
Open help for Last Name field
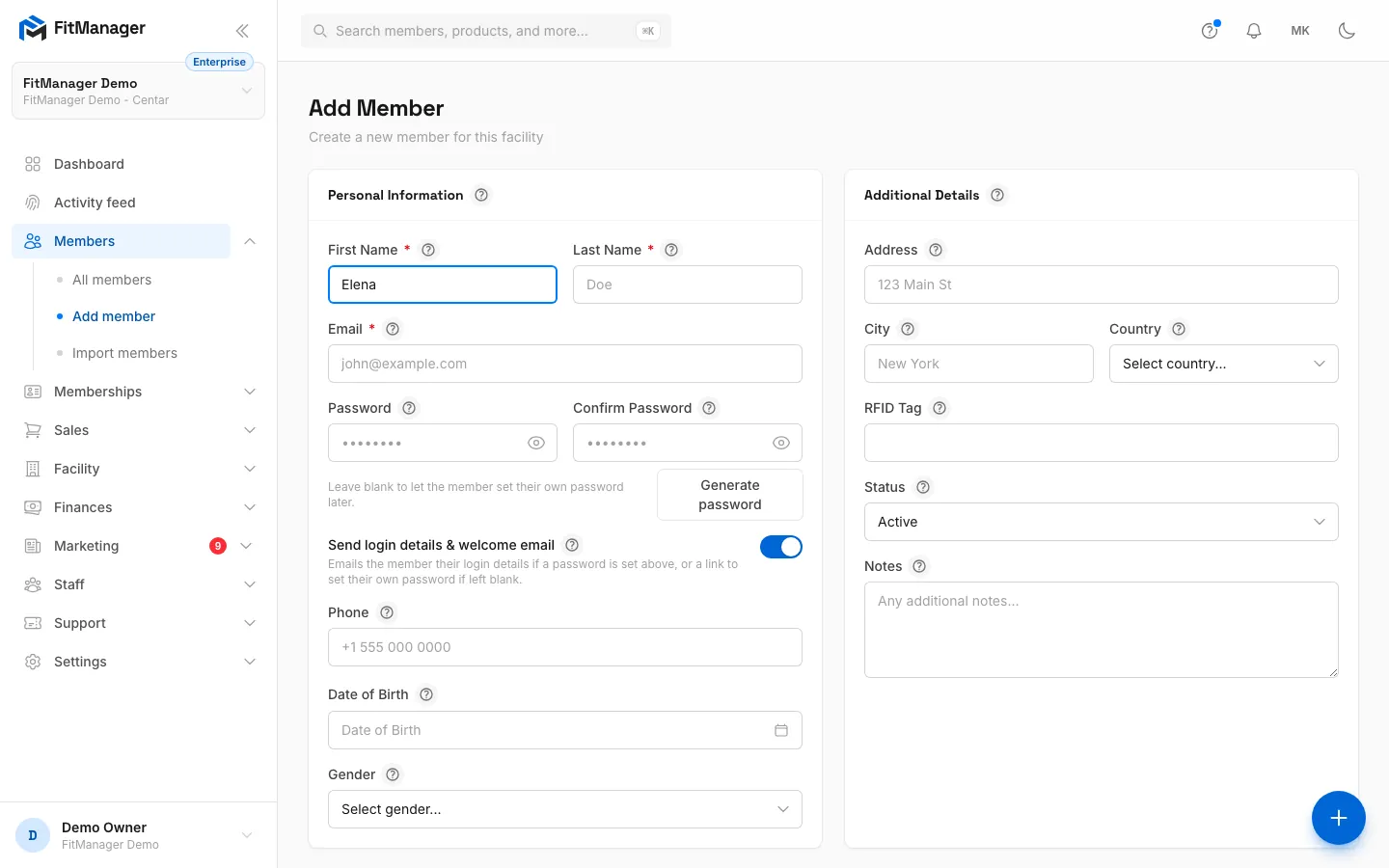point(671,250)
